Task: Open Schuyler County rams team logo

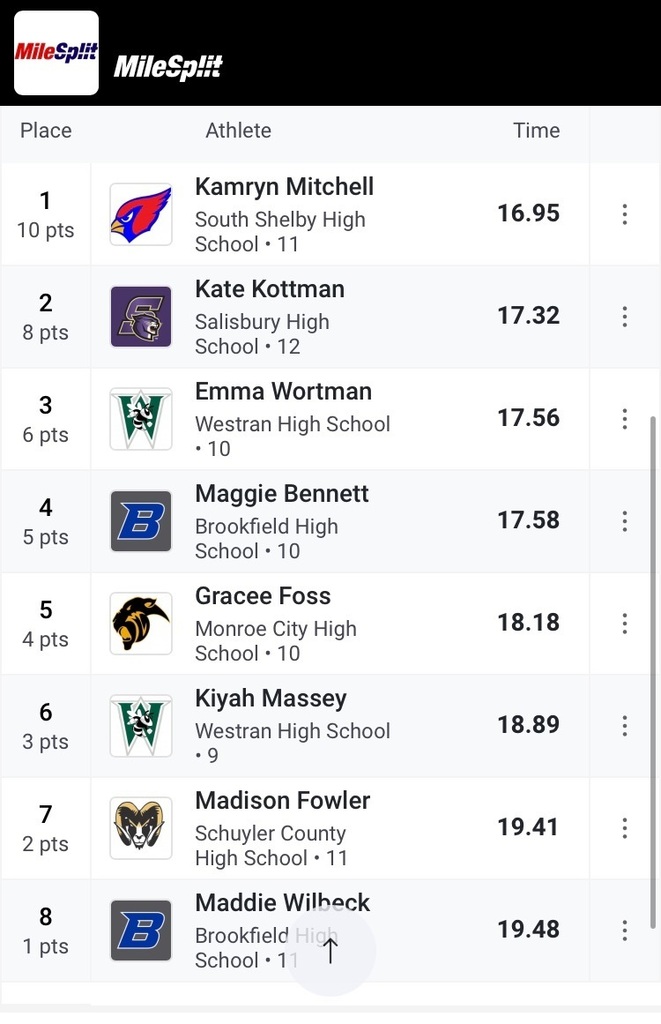Action: (x=141, y=828)
